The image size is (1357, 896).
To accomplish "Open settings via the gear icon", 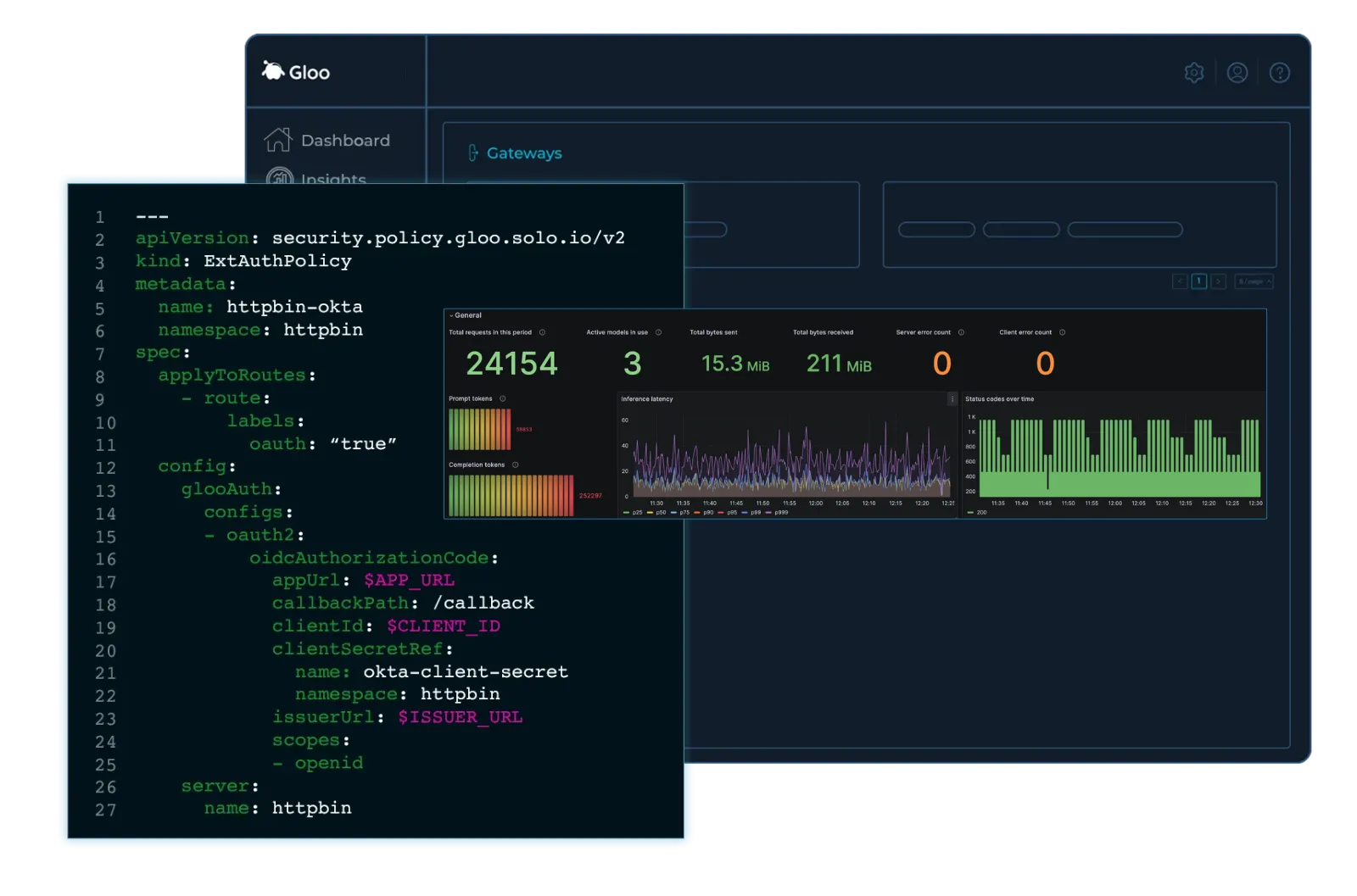I will 1194,73.
